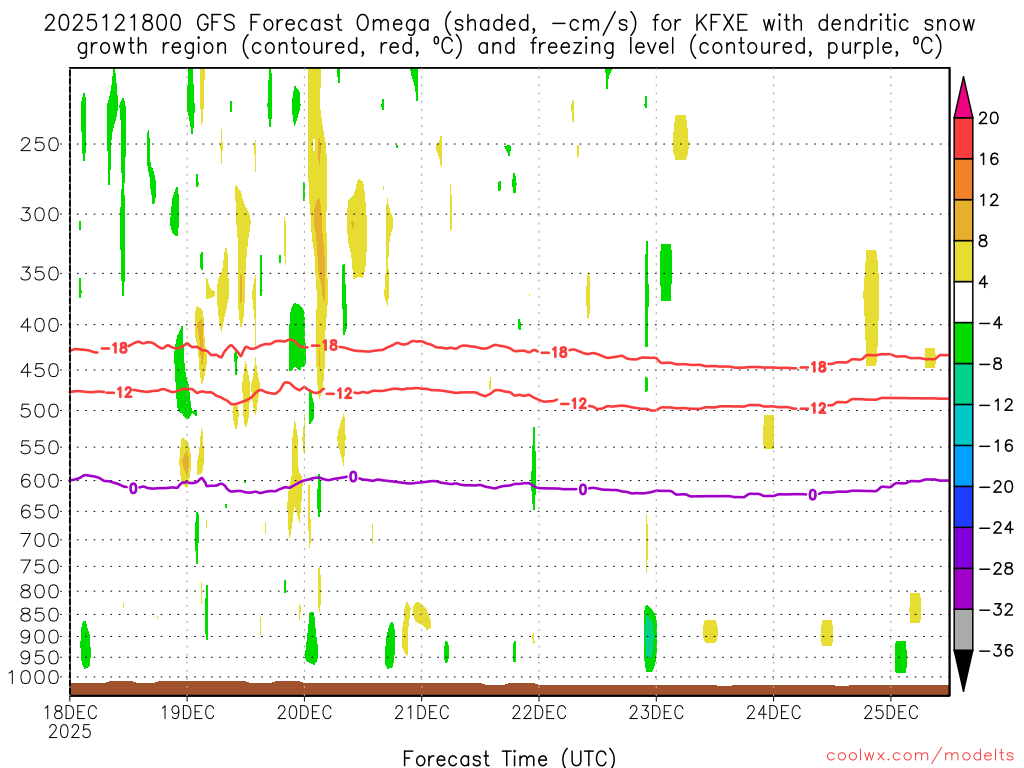Click the 23DEC time axis label
This screenshot has width=1024, height=768.
(x=656, y=712)
